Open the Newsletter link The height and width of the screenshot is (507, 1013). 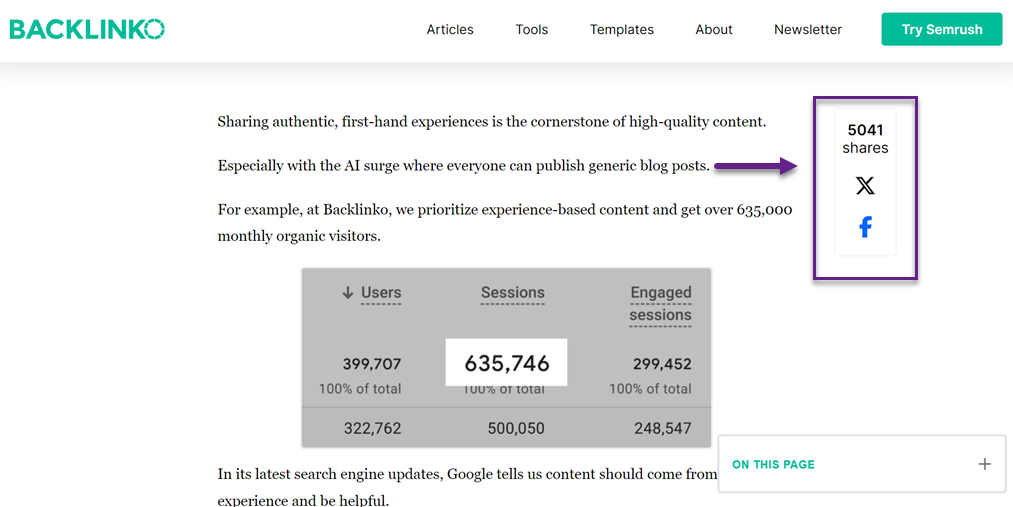click(x=808, y=30)
